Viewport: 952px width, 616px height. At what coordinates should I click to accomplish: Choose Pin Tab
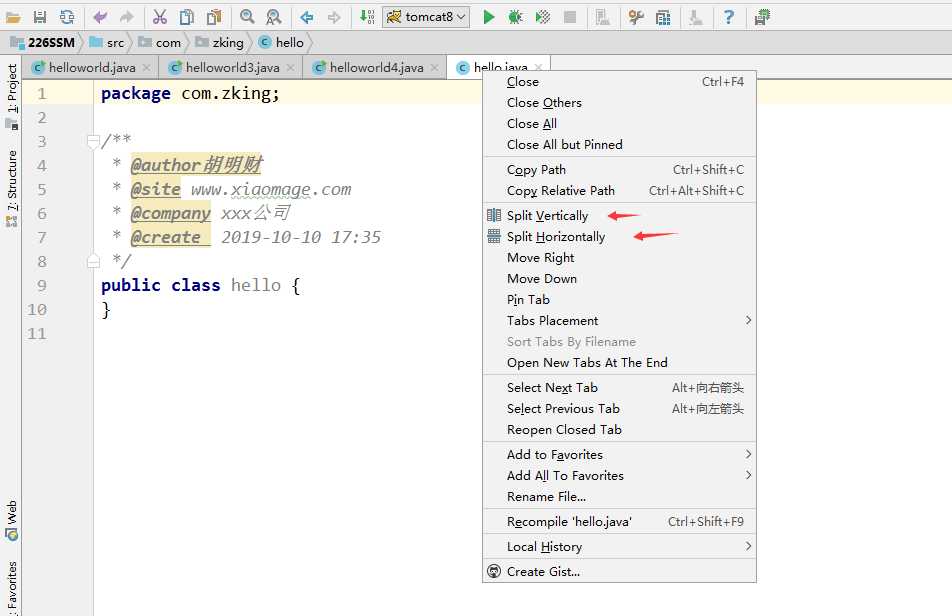click(x=619, y=299)
